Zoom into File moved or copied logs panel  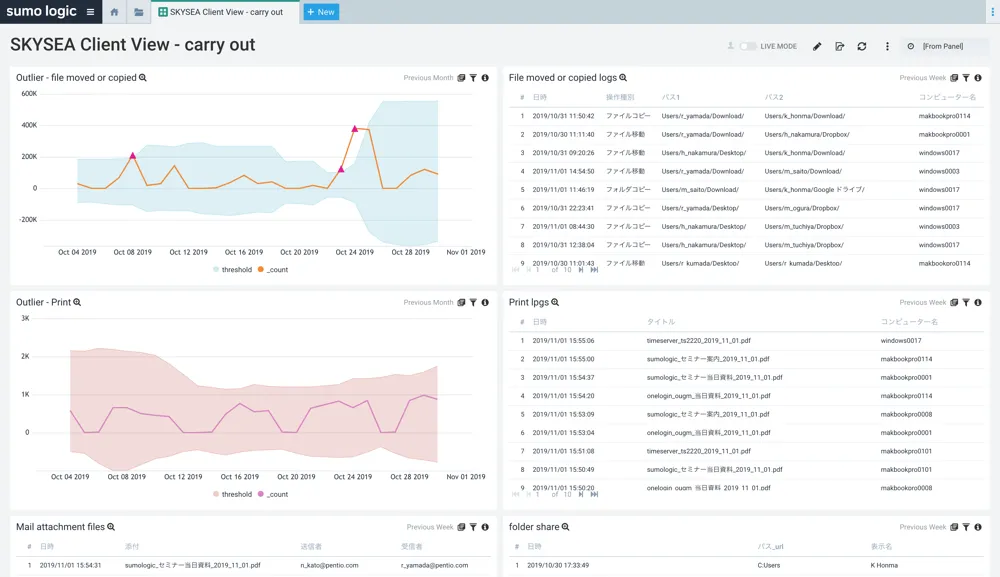623,78
